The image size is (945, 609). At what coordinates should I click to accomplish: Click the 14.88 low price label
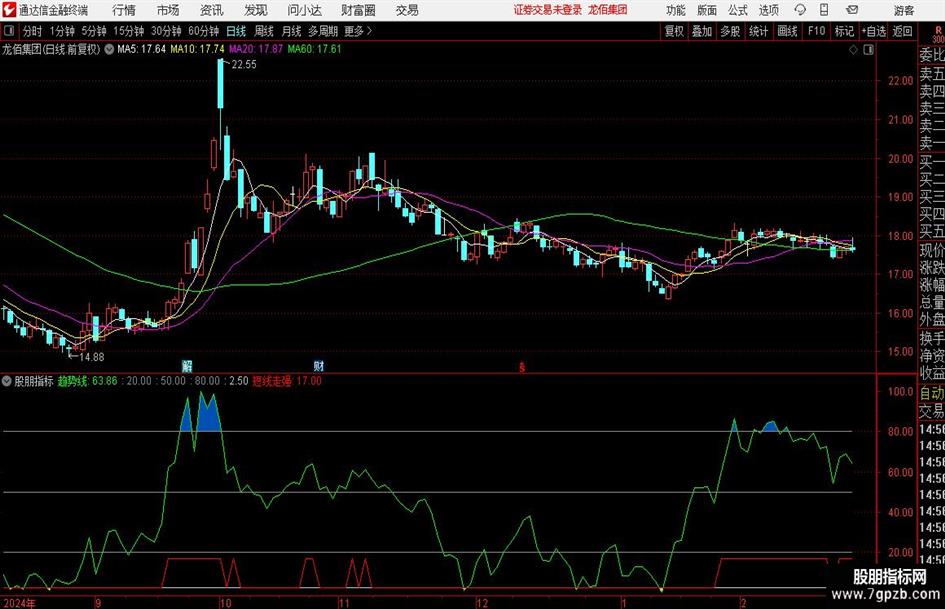click(92, 357)
